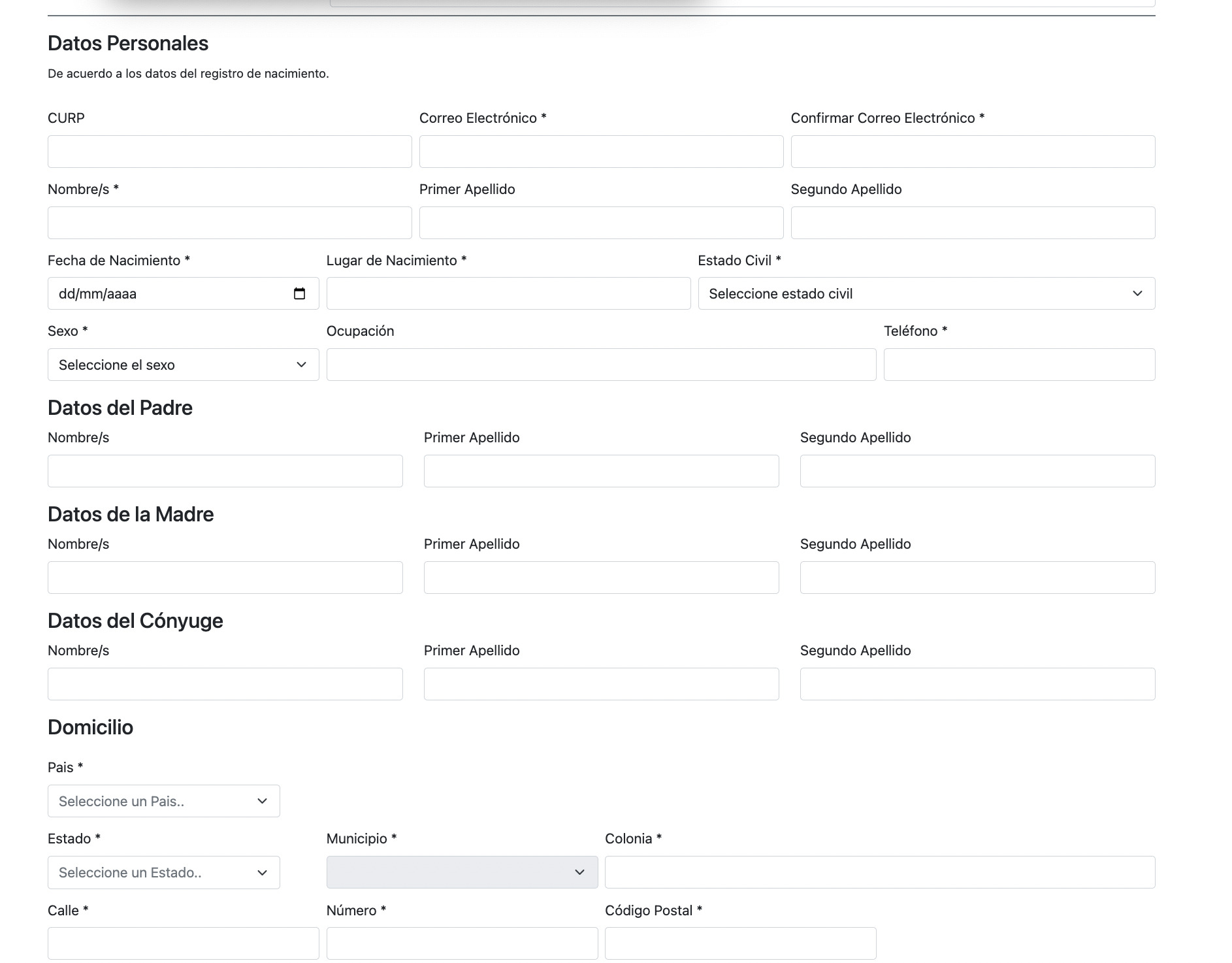Viewport: 1232px width, 963px height.
Task: Click the Número address field
Action: 462,943
